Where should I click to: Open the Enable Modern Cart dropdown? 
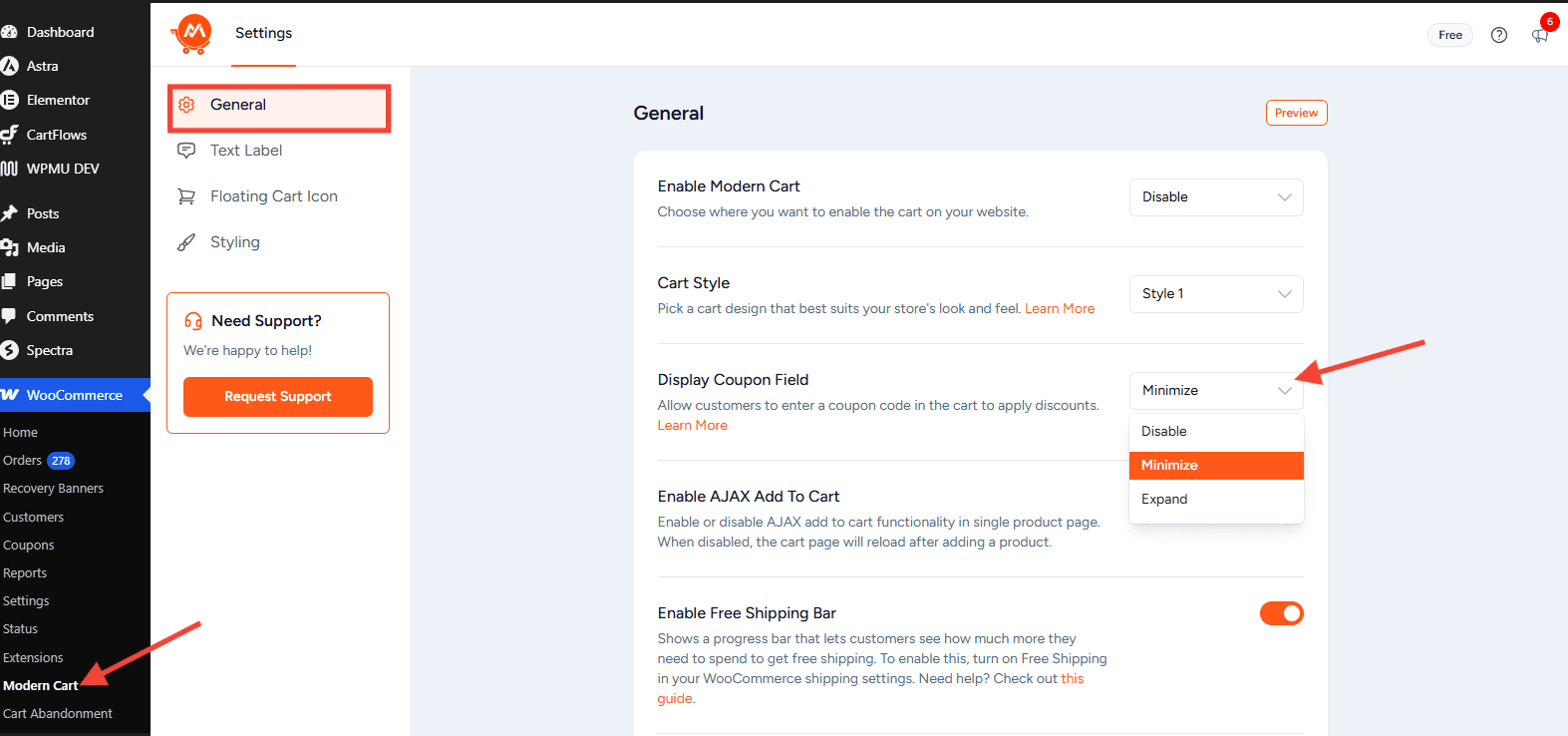pos(1216,197)
